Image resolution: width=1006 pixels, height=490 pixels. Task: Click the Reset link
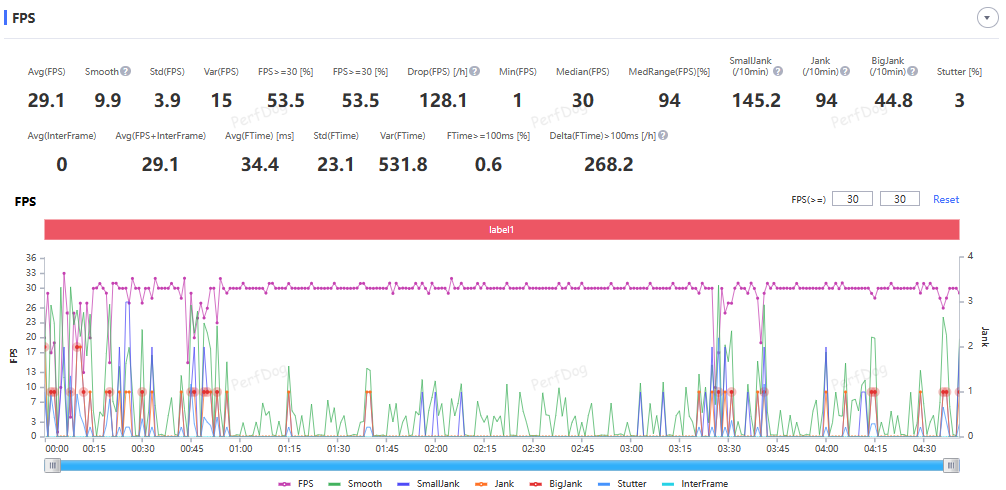[x=946, y=199]
